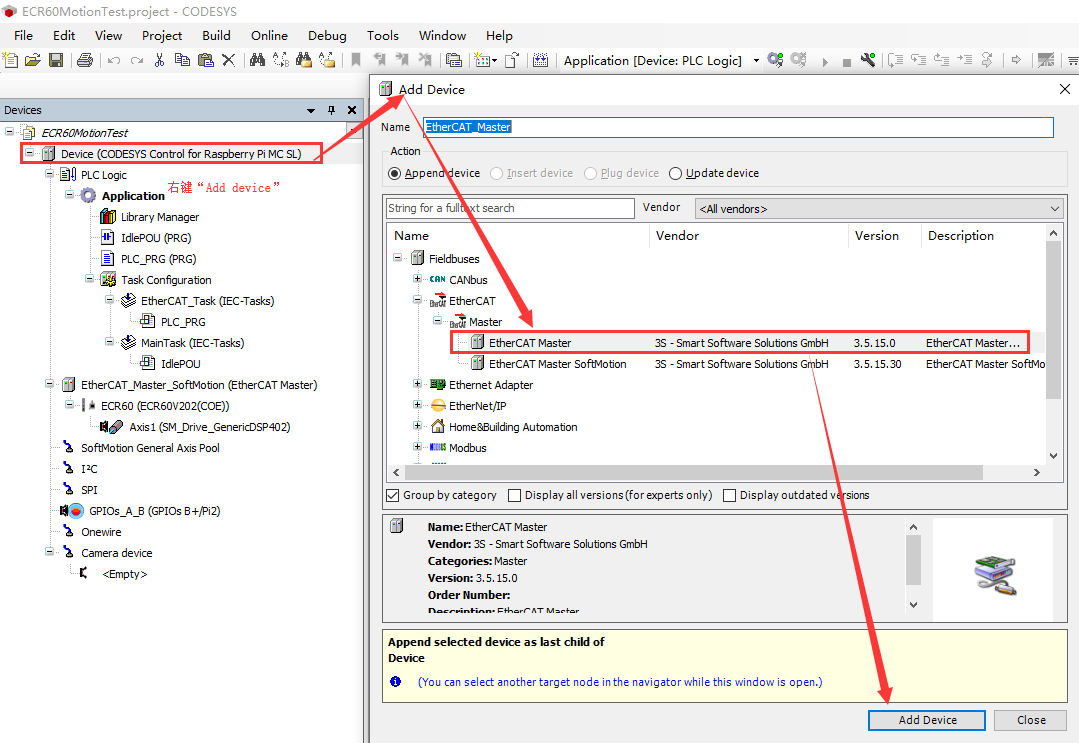Open a project file from toolbar
1079x743 pixels.
click(x=32, y=61)
